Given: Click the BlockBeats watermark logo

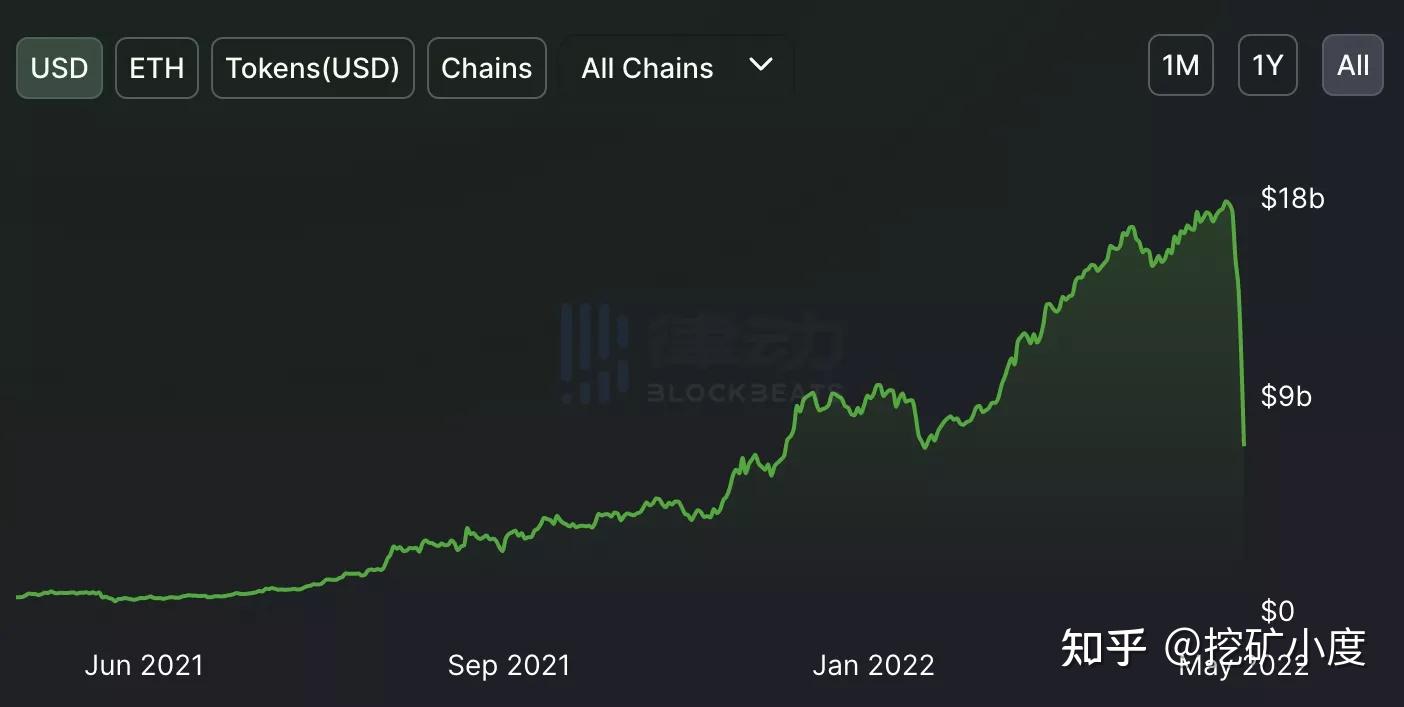Looking at the screenshot, I should (x=702, y=352).
